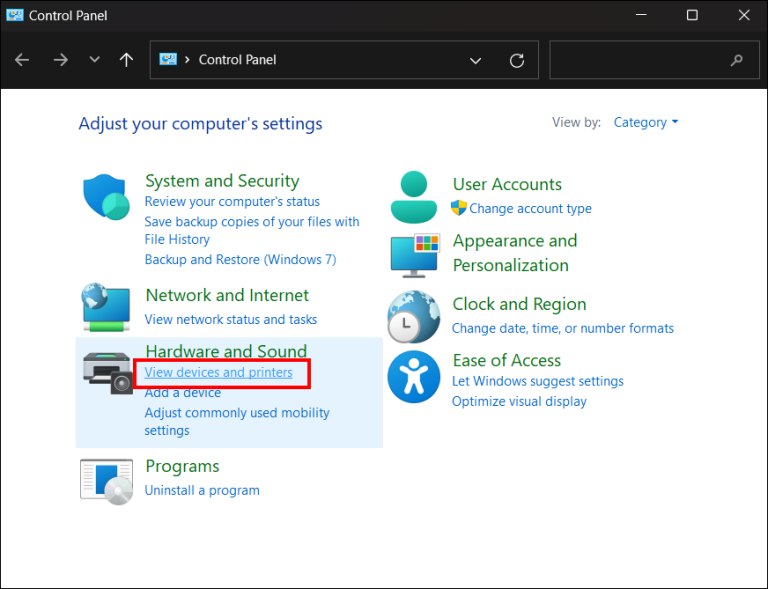This screenshot has height=589, width=768.
Task: Open the View by Category dropdown
Action: [645, 122]
